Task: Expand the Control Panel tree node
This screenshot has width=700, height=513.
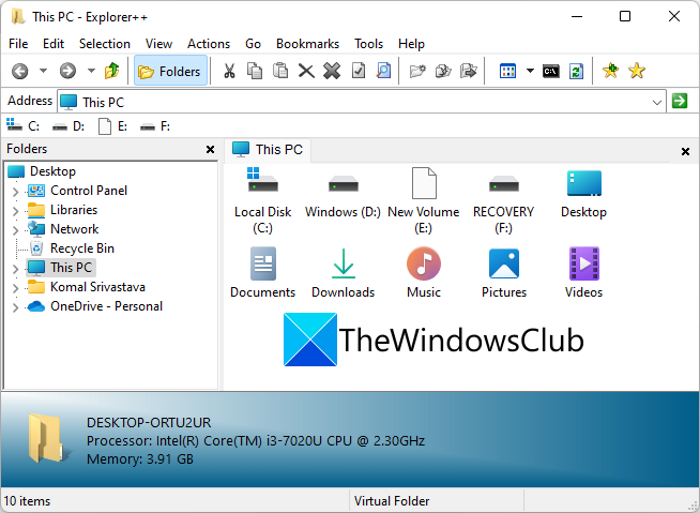Action: tap(15, 192)
